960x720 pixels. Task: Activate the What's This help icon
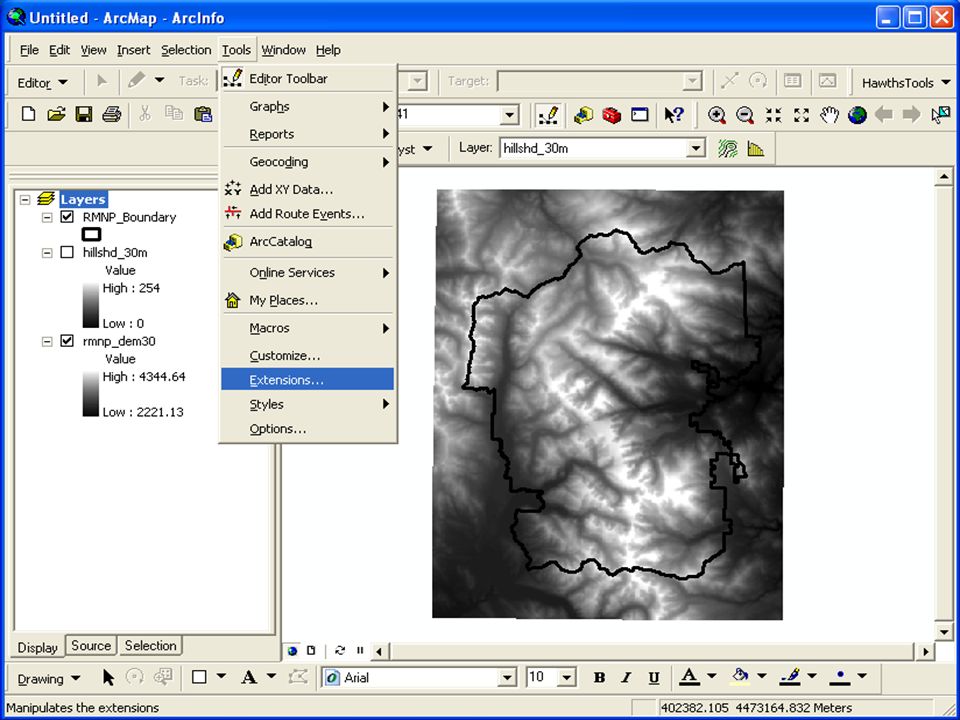point(674,115)
